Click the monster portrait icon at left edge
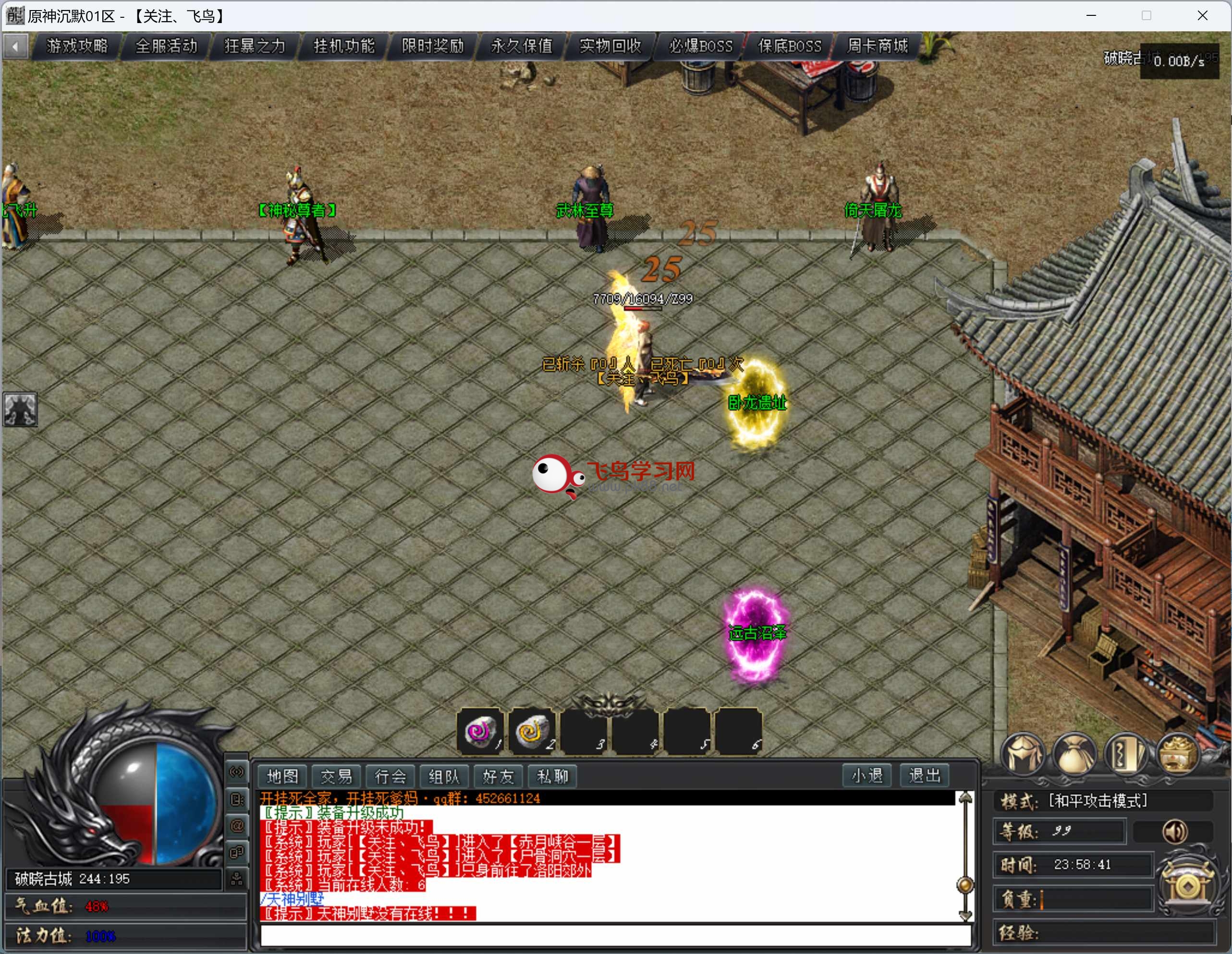 coord(20,410)
